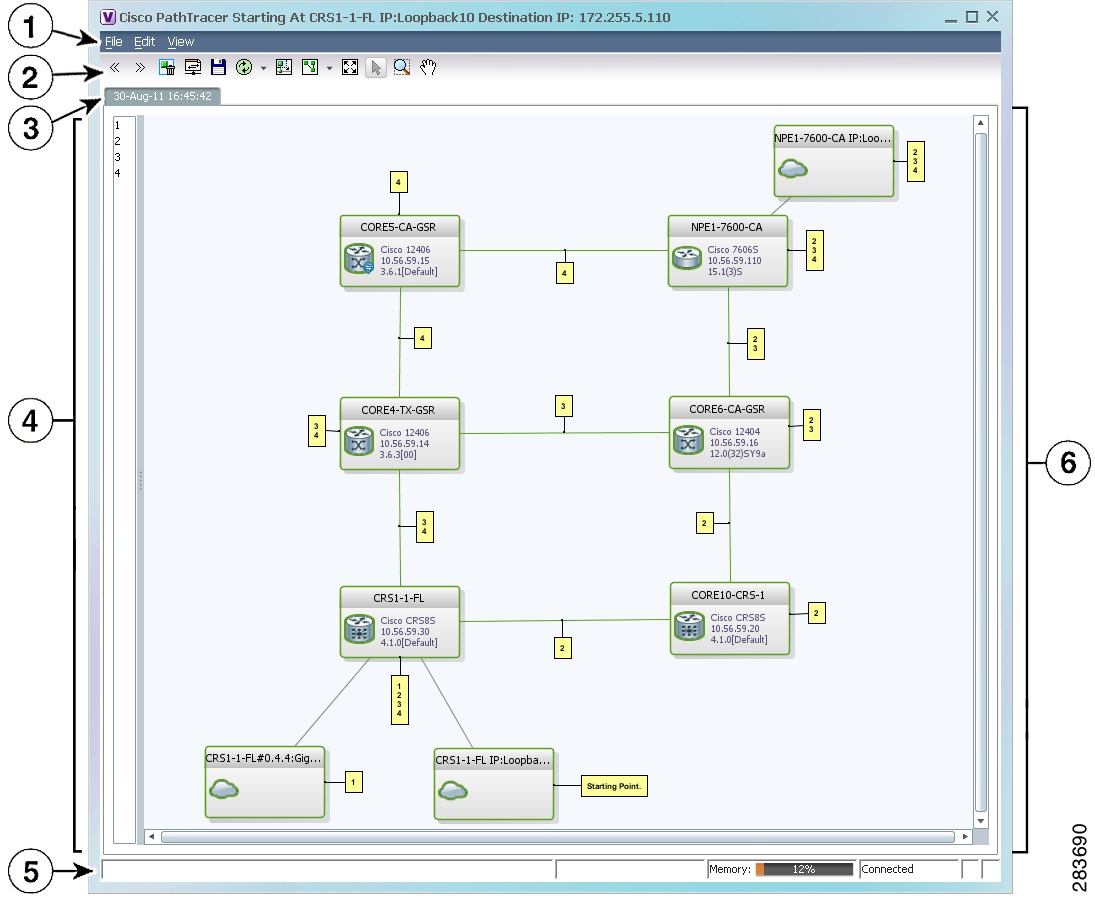Go back with the double-left-chevron button

click(115, 67)
